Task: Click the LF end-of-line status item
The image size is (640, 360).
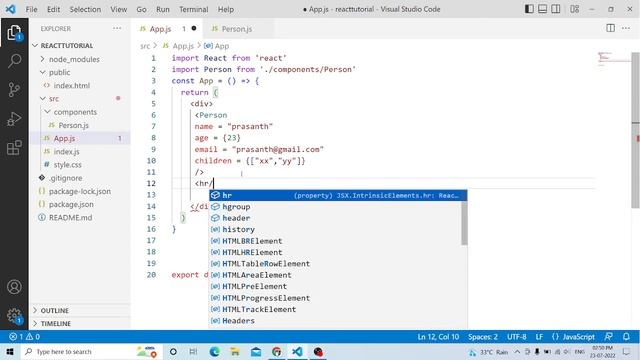Action: tap(539, 337)
